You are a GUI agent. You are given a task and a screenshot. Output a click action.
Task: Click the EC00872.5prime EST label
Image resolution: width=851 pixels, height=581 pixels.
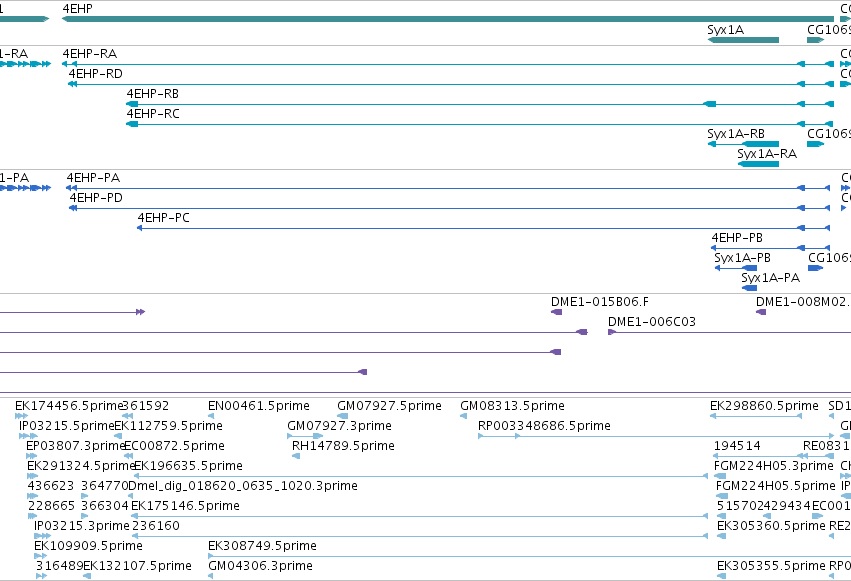tap(174, 446)
